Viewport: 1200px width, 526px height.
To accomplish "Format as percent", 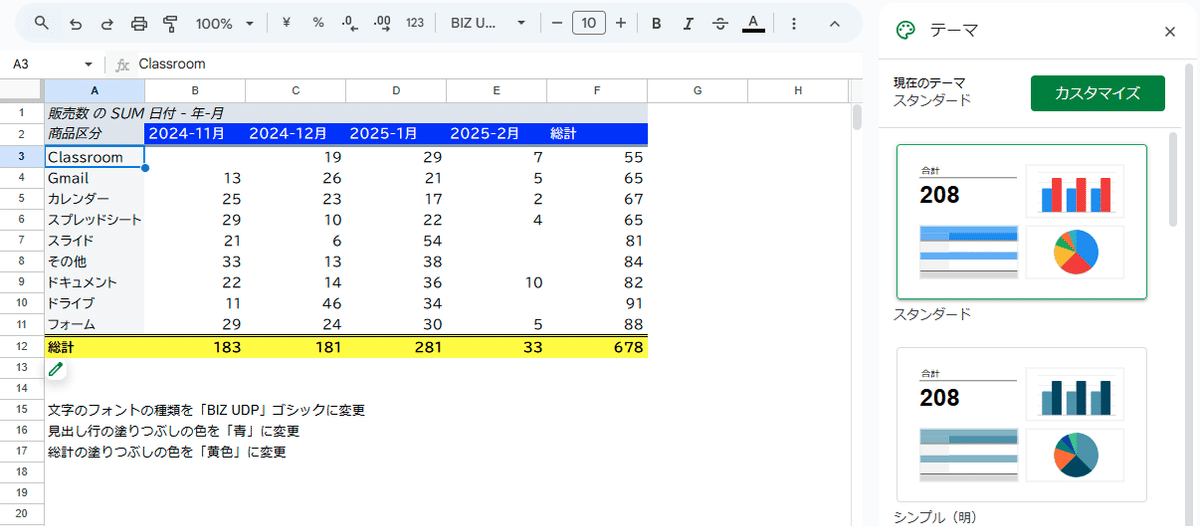I will click(x=318, y=22).
